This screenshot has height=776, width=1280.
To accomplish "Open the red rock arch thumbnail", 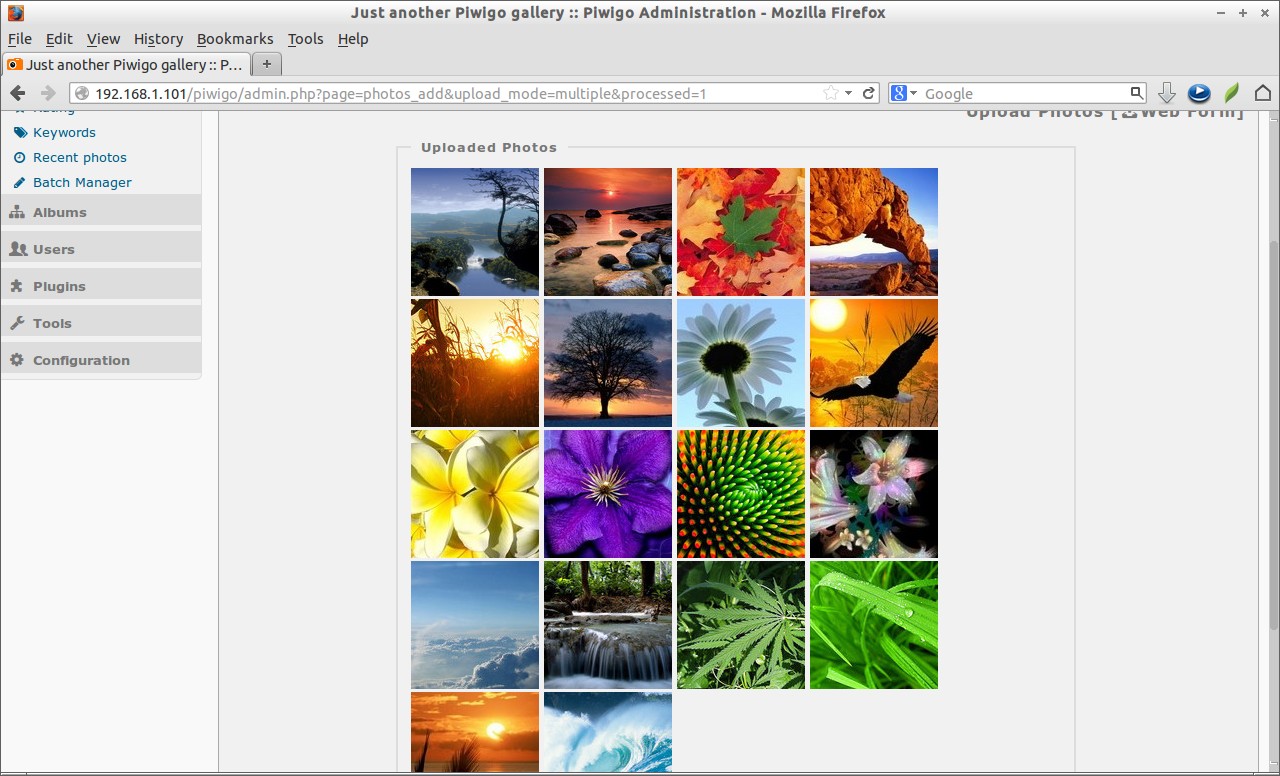I will click(874, 232).
